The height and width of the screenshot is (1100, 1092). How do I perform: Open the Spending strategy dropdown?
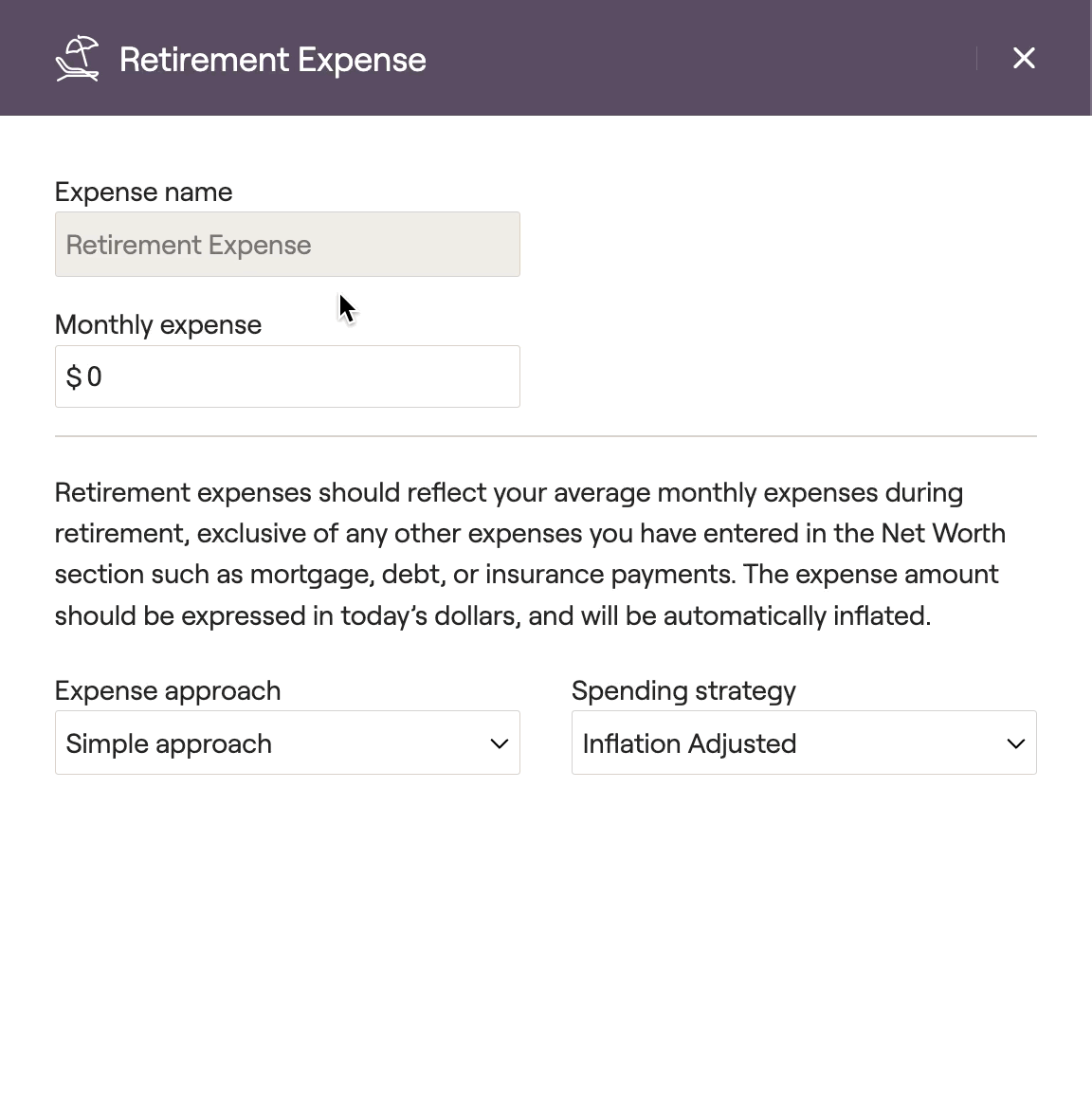pyautogui.click(x=804, y=742)
